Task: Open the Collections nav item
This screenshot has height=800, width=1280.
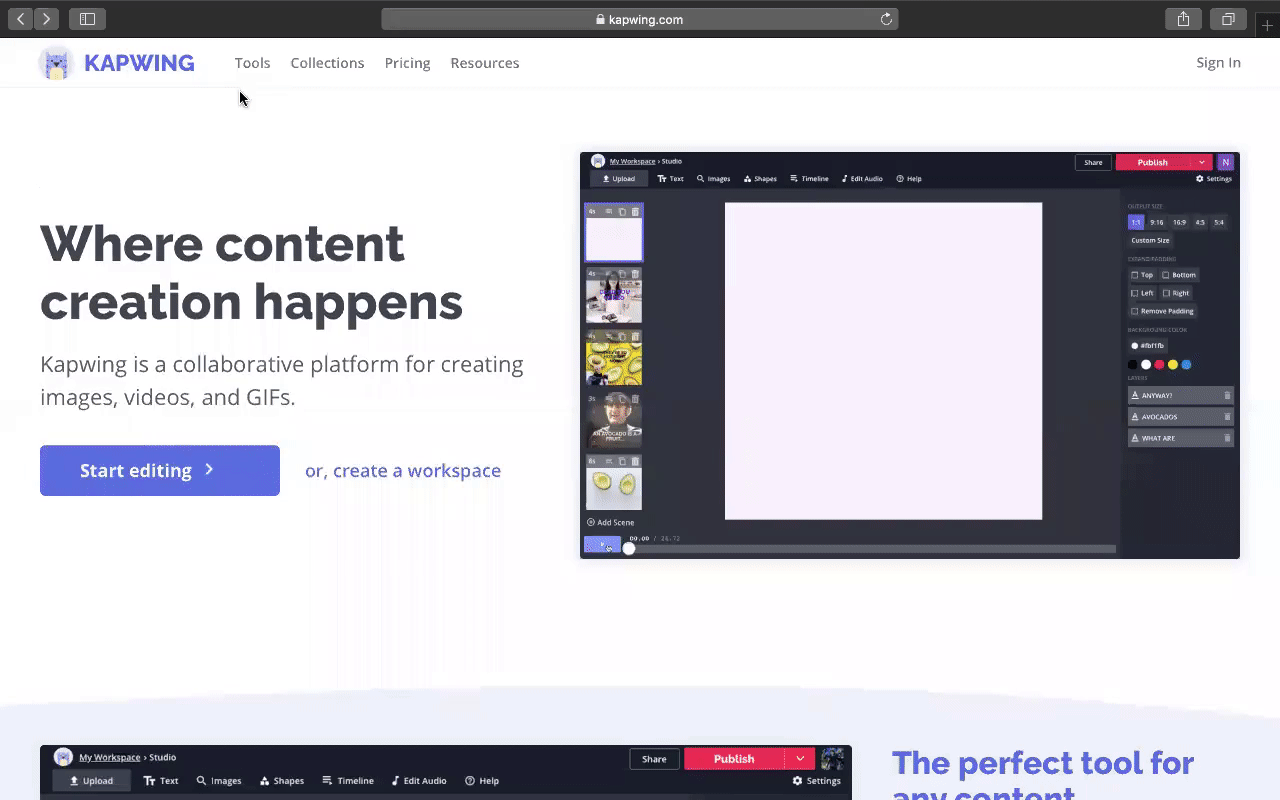Action: coord(327,63)
